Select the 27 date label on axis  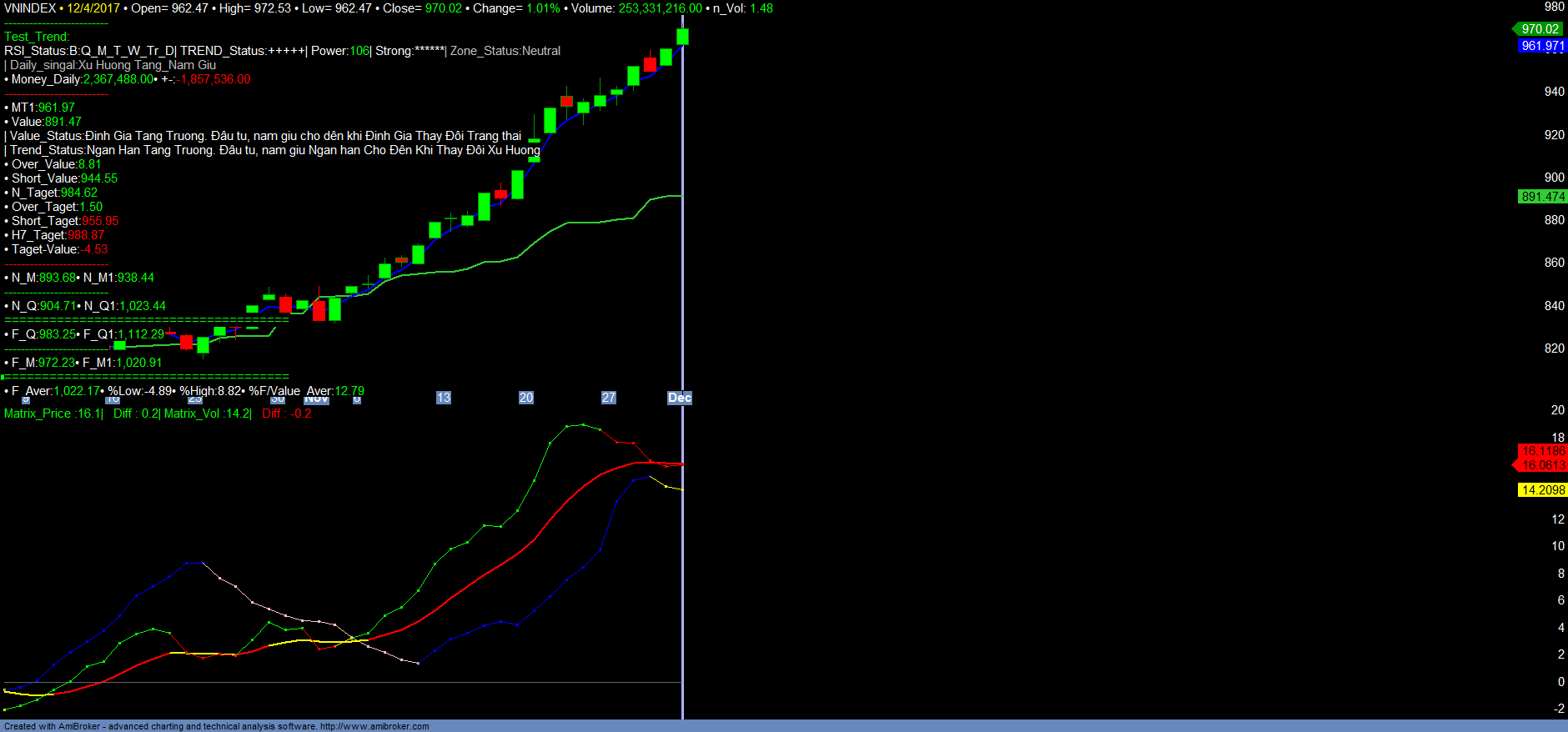(609, 398)
